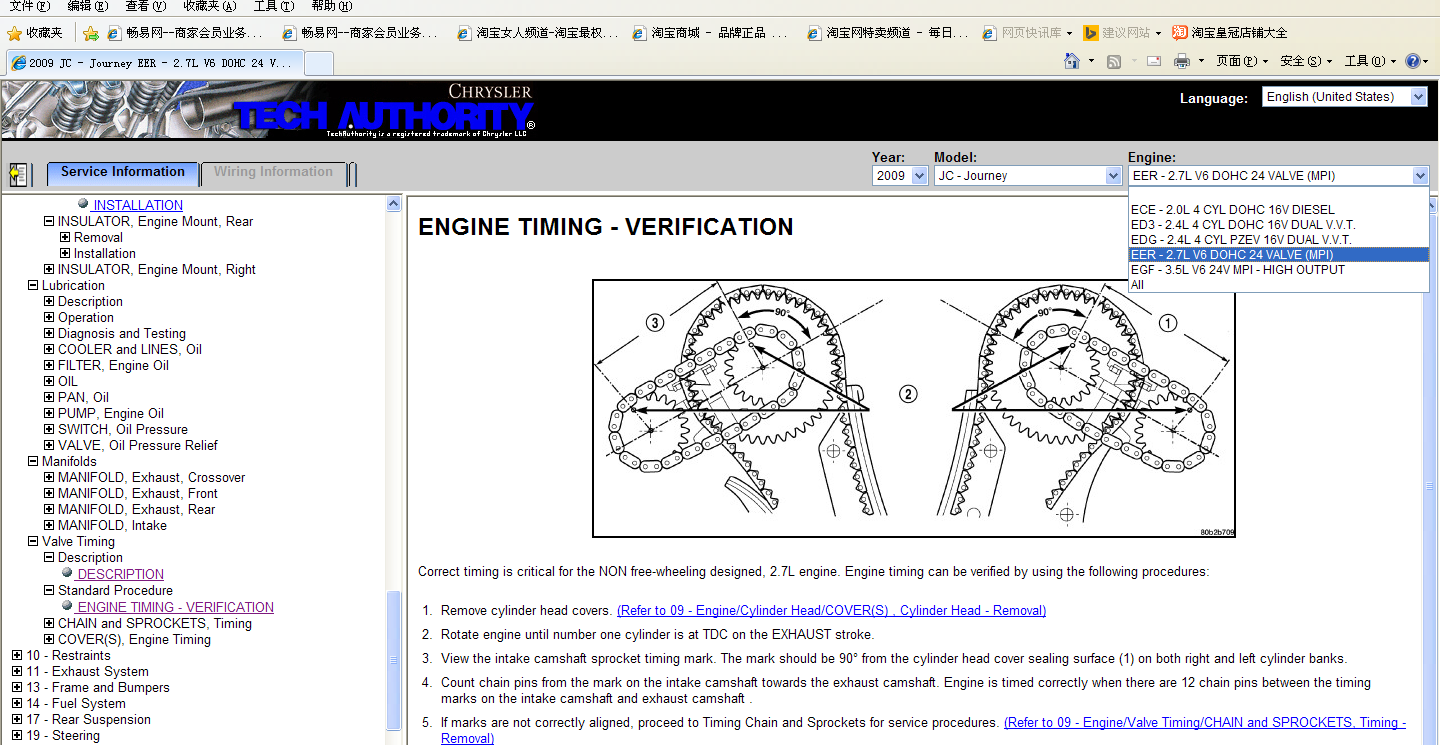Follow the Cylinder Head COVER(S) Removal link
Image resolution: width=1440 pixels, height=745 pixels.
click(831, 610)
